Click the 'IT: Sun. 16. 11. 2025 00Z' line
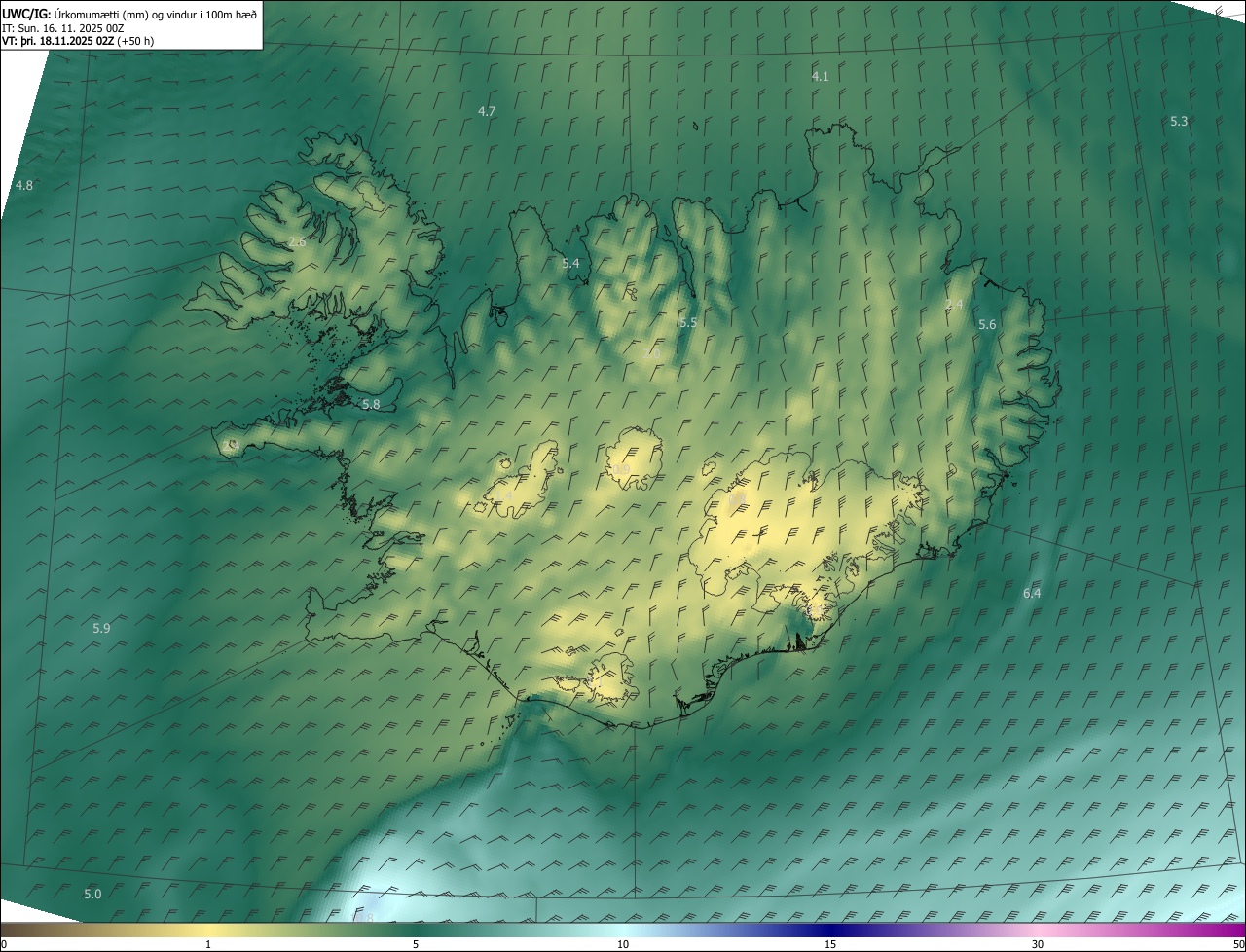Viewport: 1246px width, 952px height. coord(62,28)
